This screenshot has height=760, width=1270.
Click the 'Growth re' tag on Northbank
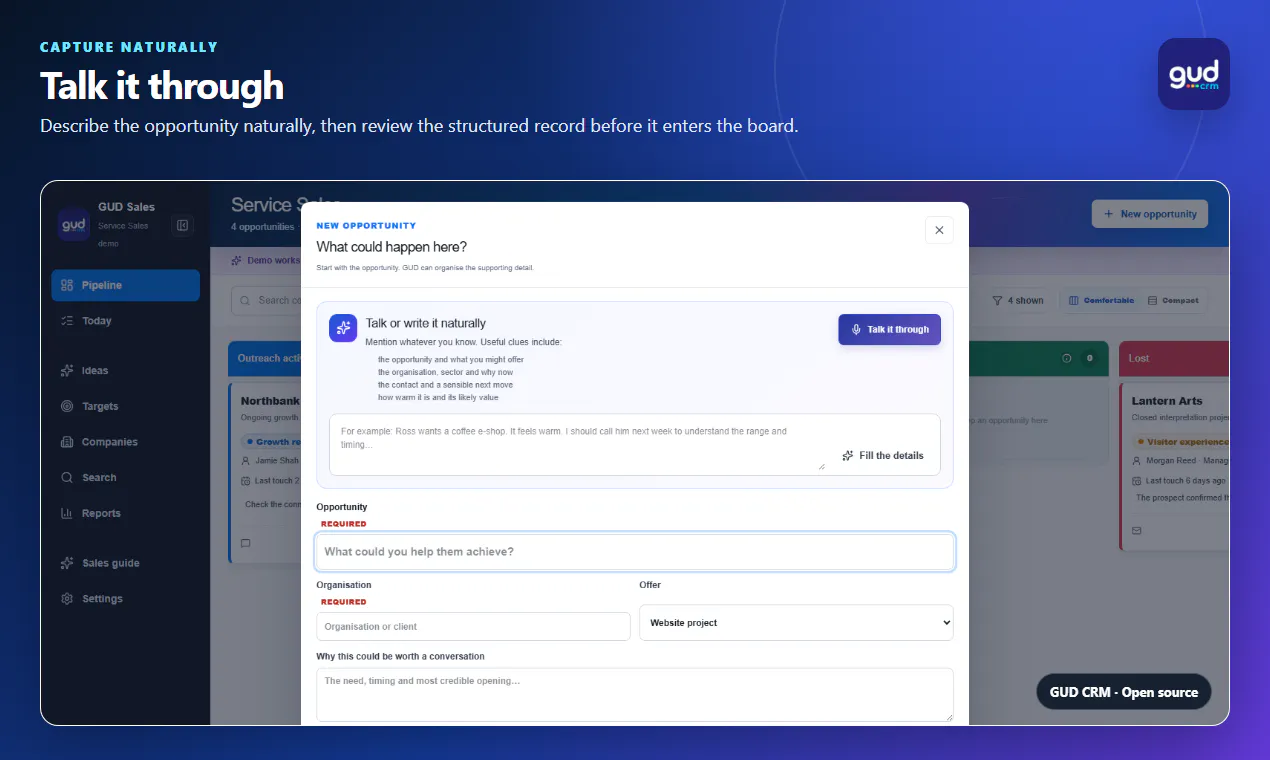(270, 441)
